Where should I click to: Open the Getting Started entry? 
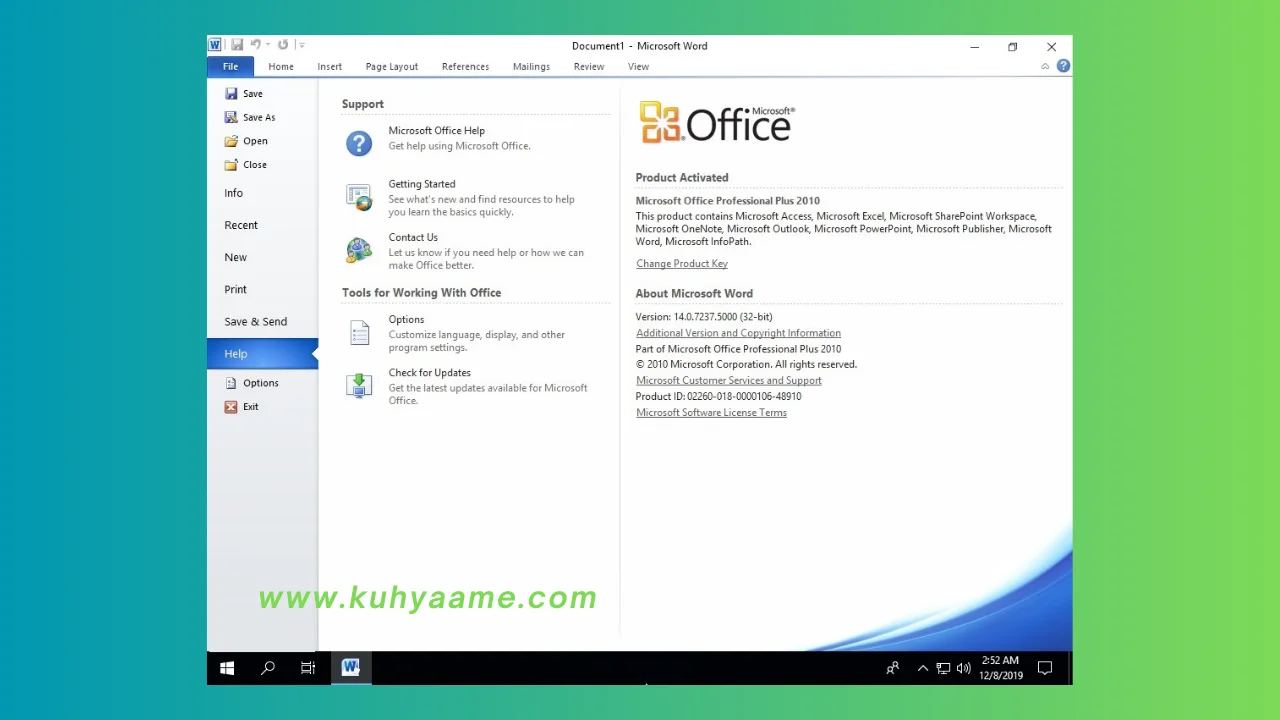click(x=422, y=184)
